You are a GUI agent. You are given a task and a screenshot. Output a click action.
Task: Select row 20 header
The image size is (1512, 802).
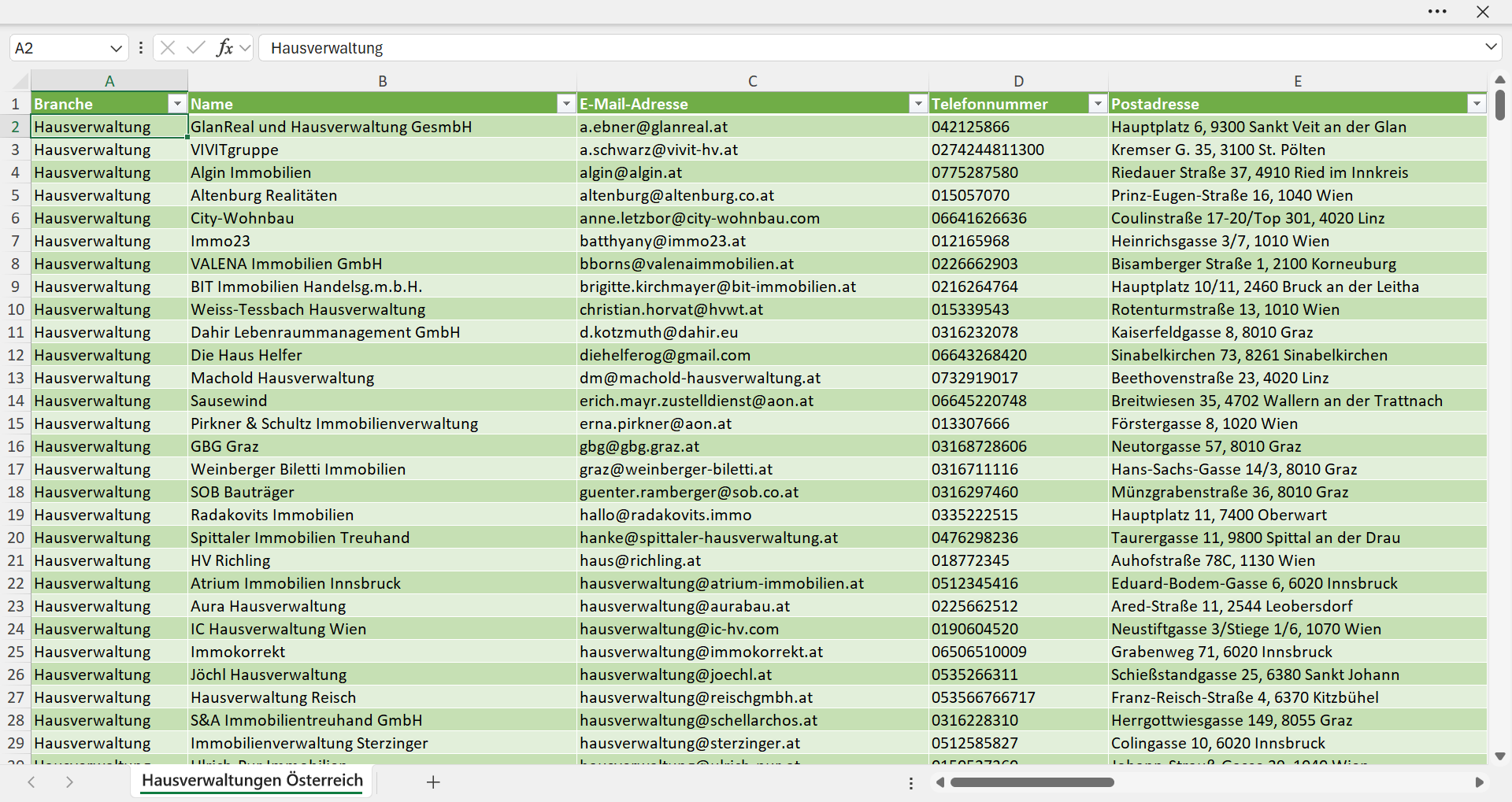click(16, 538)
